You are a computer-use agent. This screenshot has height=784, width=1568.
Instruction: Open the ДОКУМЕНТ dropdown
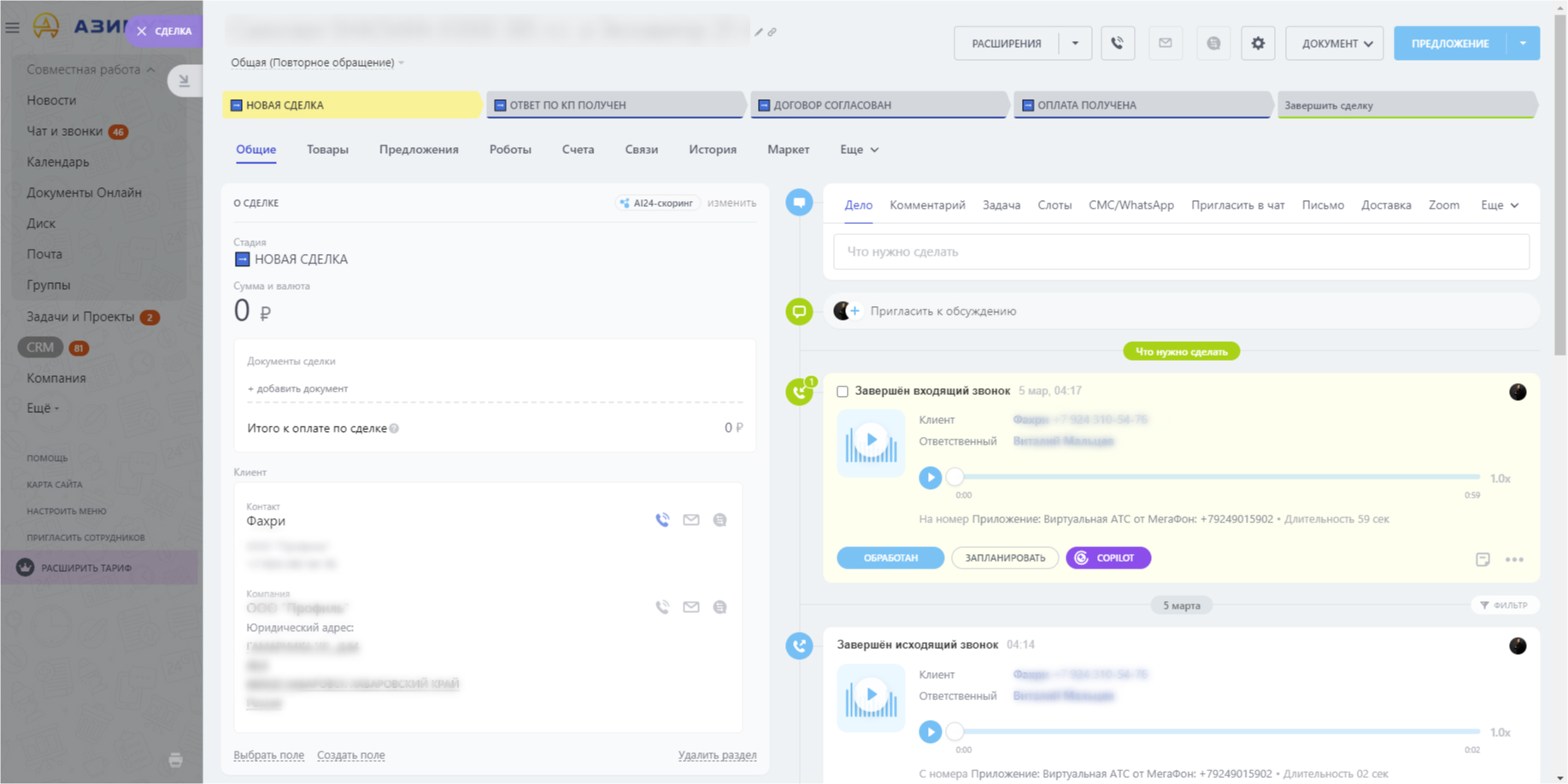click(x=1335, y=43)
